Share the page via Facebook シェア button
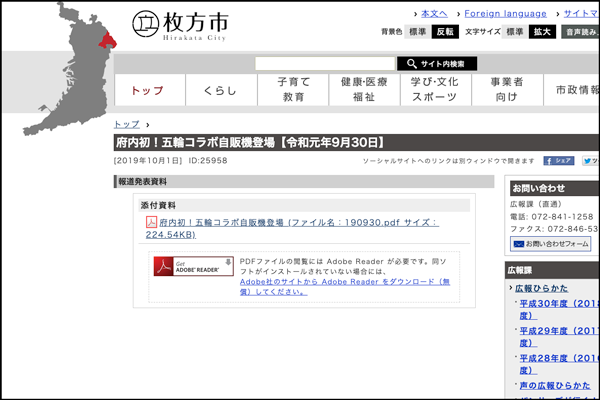600x400 pixels. point(558,160)
